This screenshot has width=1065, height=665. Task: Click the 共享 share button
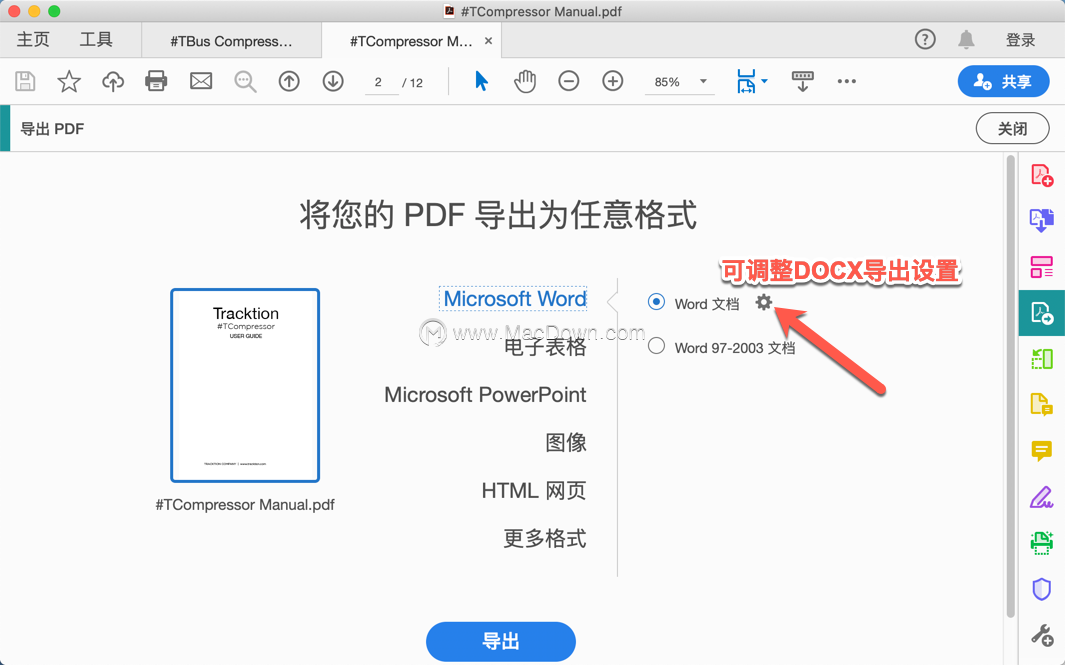[1003, 82]
